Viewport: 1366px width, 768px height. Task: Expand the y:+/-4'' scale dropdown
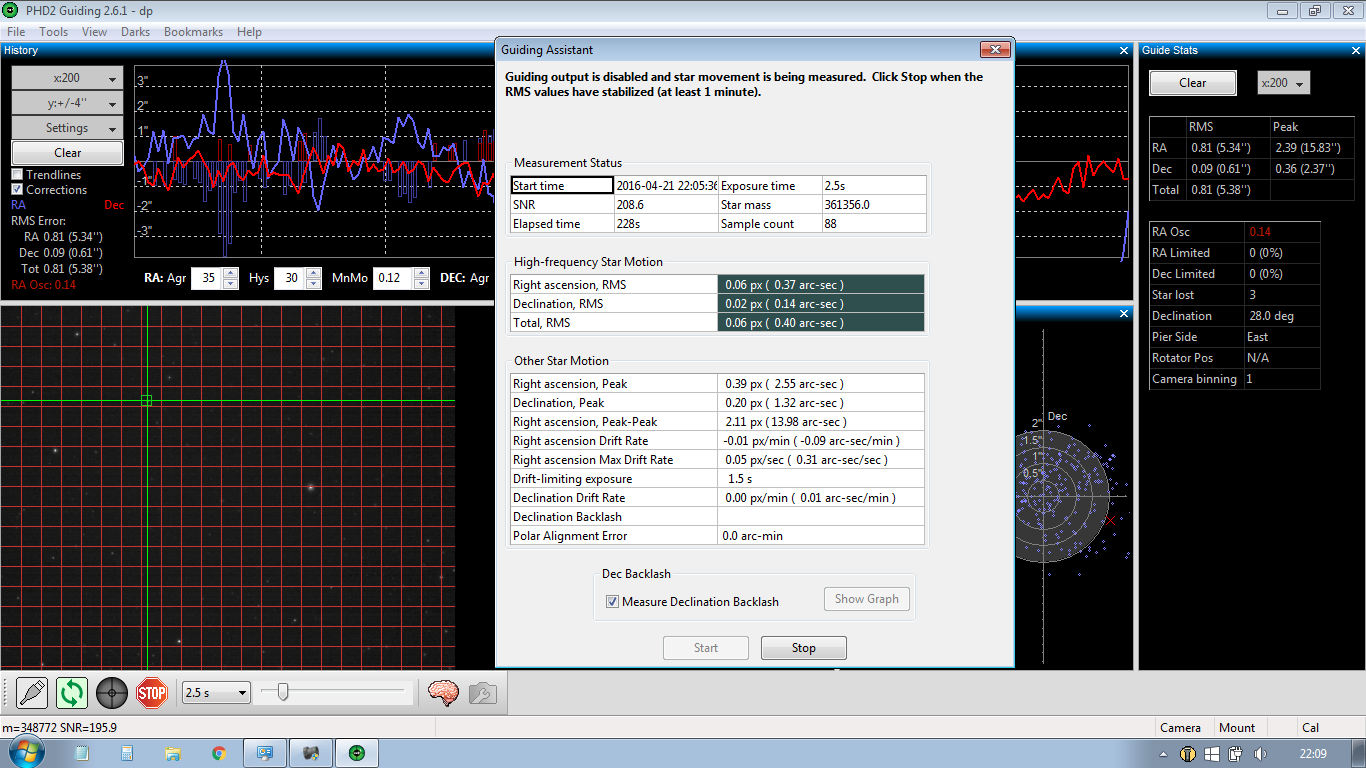click(x=67, y=103)
